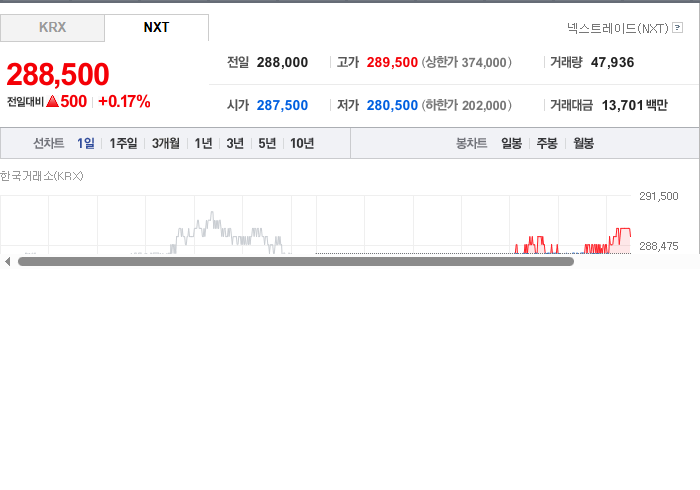
Task: Show the 1년 line chart
Action: point(203,143)
